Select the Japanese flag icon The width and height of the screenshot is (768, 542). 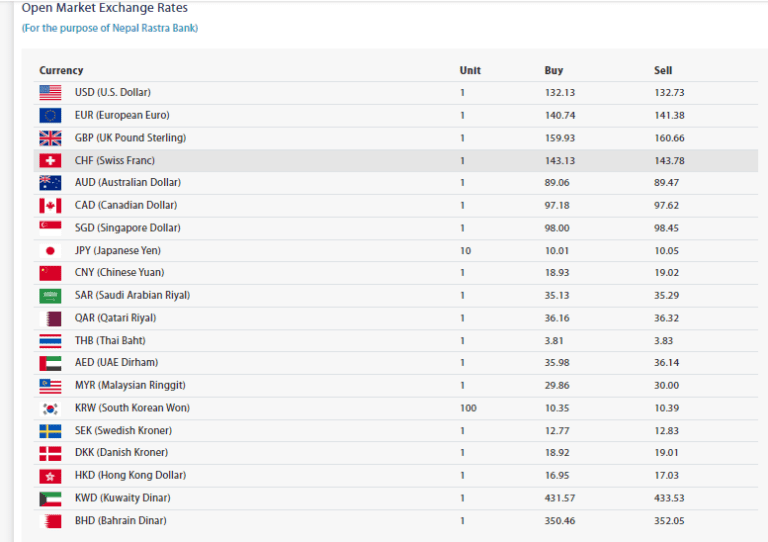pos(50,250)
